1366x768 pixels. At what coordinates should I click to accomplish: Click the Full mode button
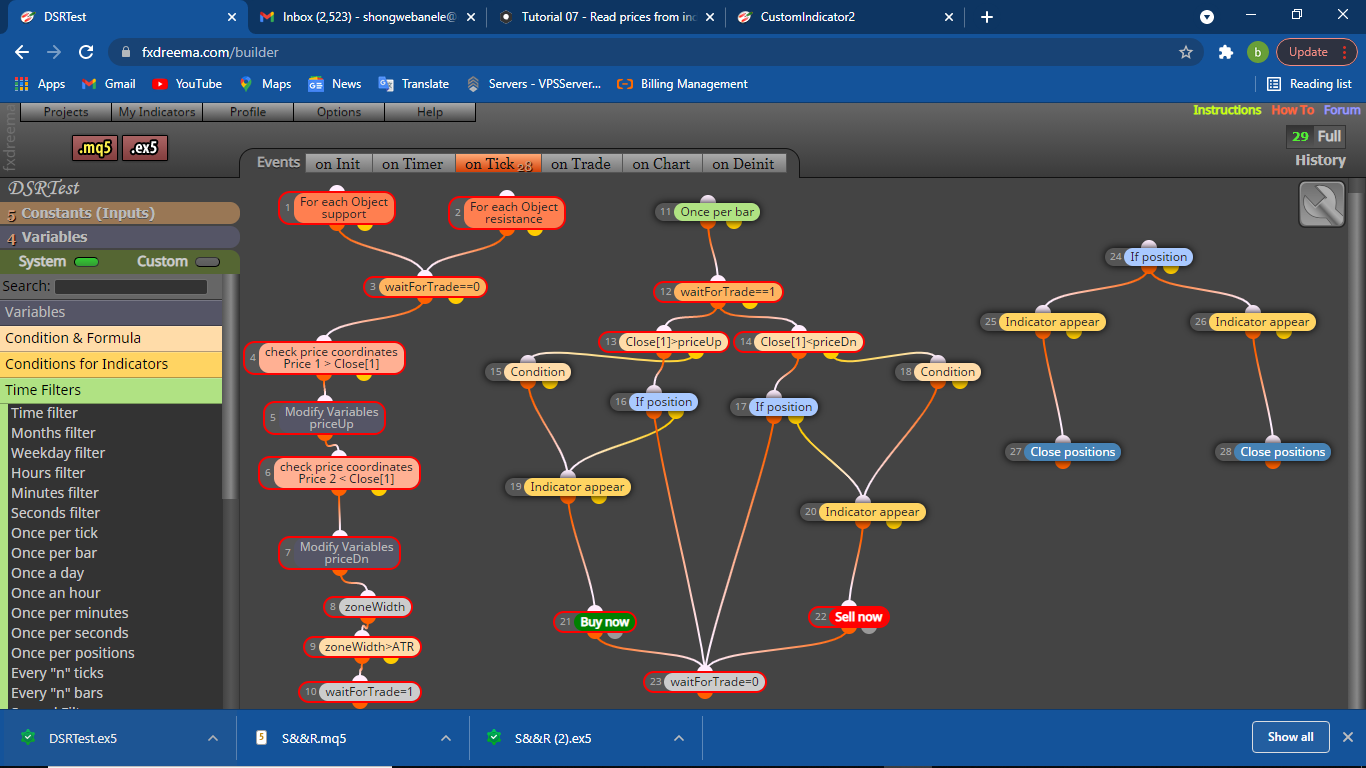click(1329, 136)
